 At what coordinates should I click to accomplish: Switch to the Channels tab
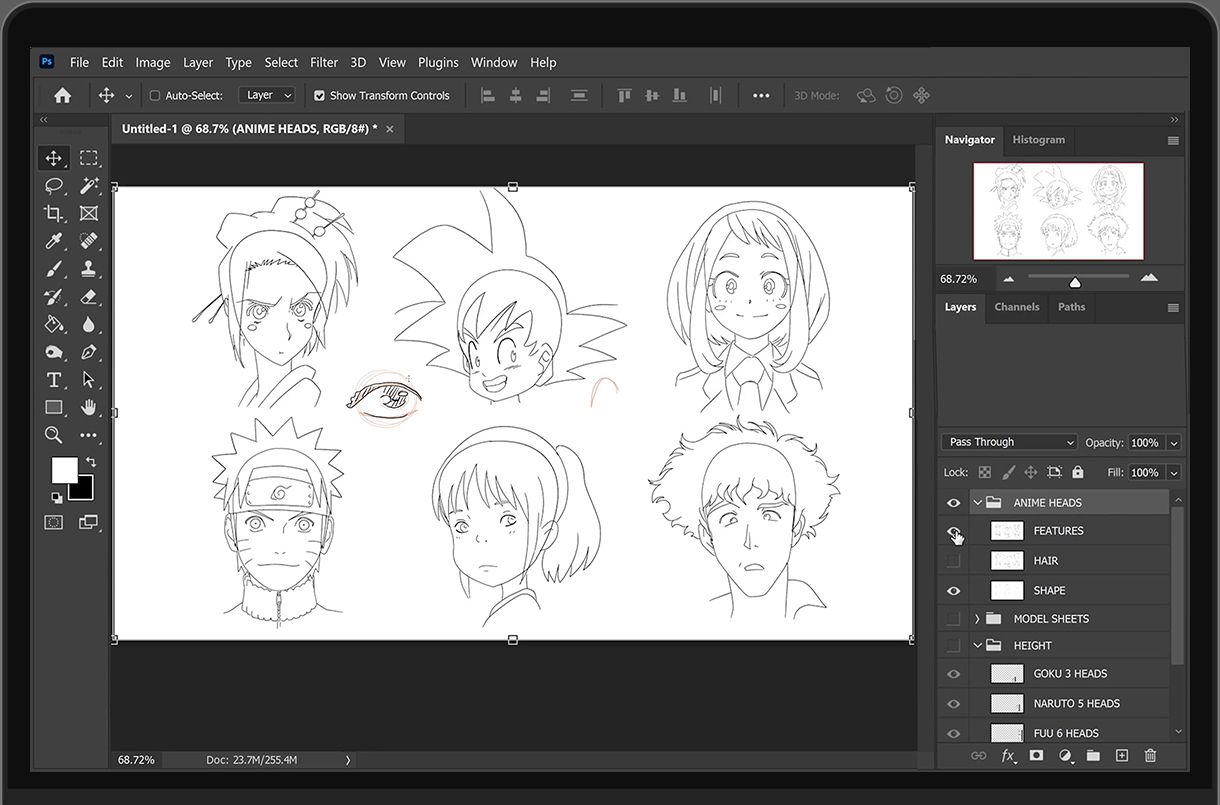coord(1016,307)
